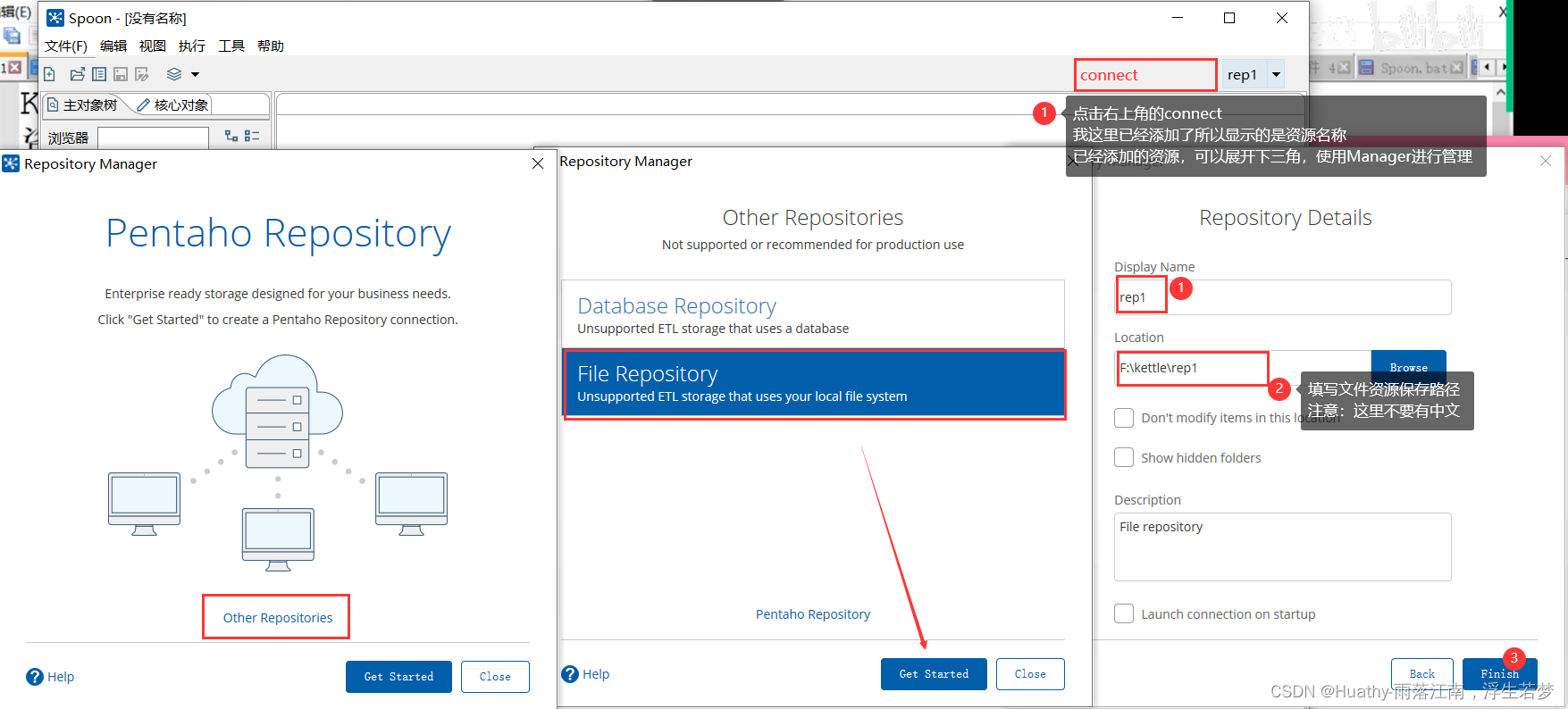The height and width of the screenshot is (709, 1568).
Task: Close the Repository Details panel with X
Action: 1546,161
